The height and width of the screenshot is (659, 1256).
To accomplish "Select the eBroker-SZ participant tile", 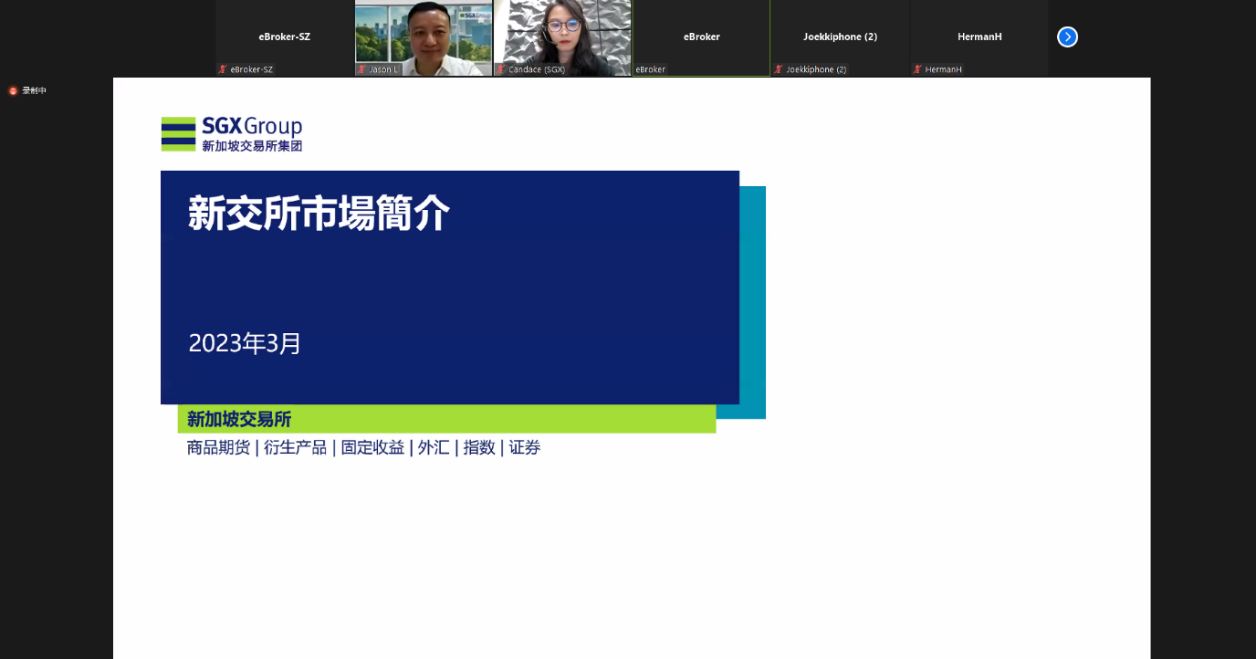I will click(x=284, y=38).
